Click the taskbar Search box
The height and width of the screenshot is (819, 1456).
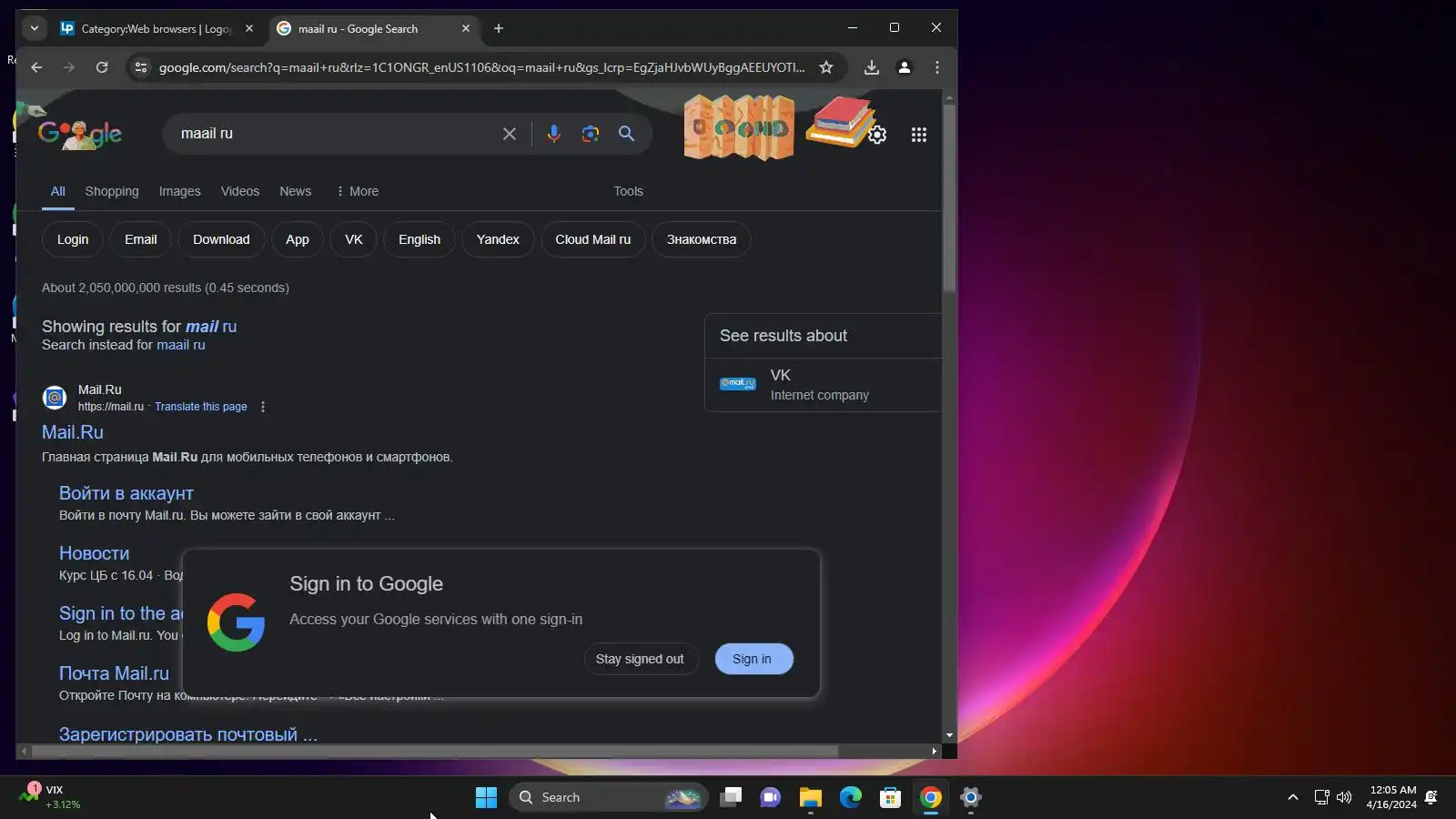(608, 798)
